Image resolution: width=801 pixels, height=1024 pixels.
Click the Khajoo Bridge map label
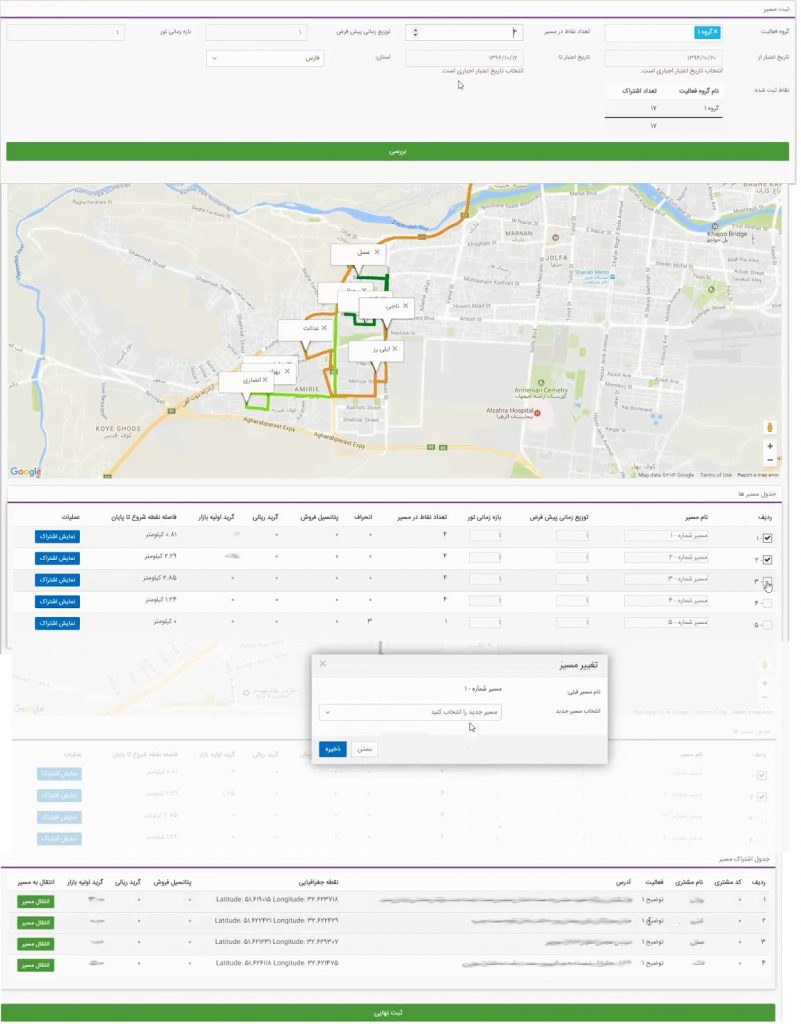point(728,233)
